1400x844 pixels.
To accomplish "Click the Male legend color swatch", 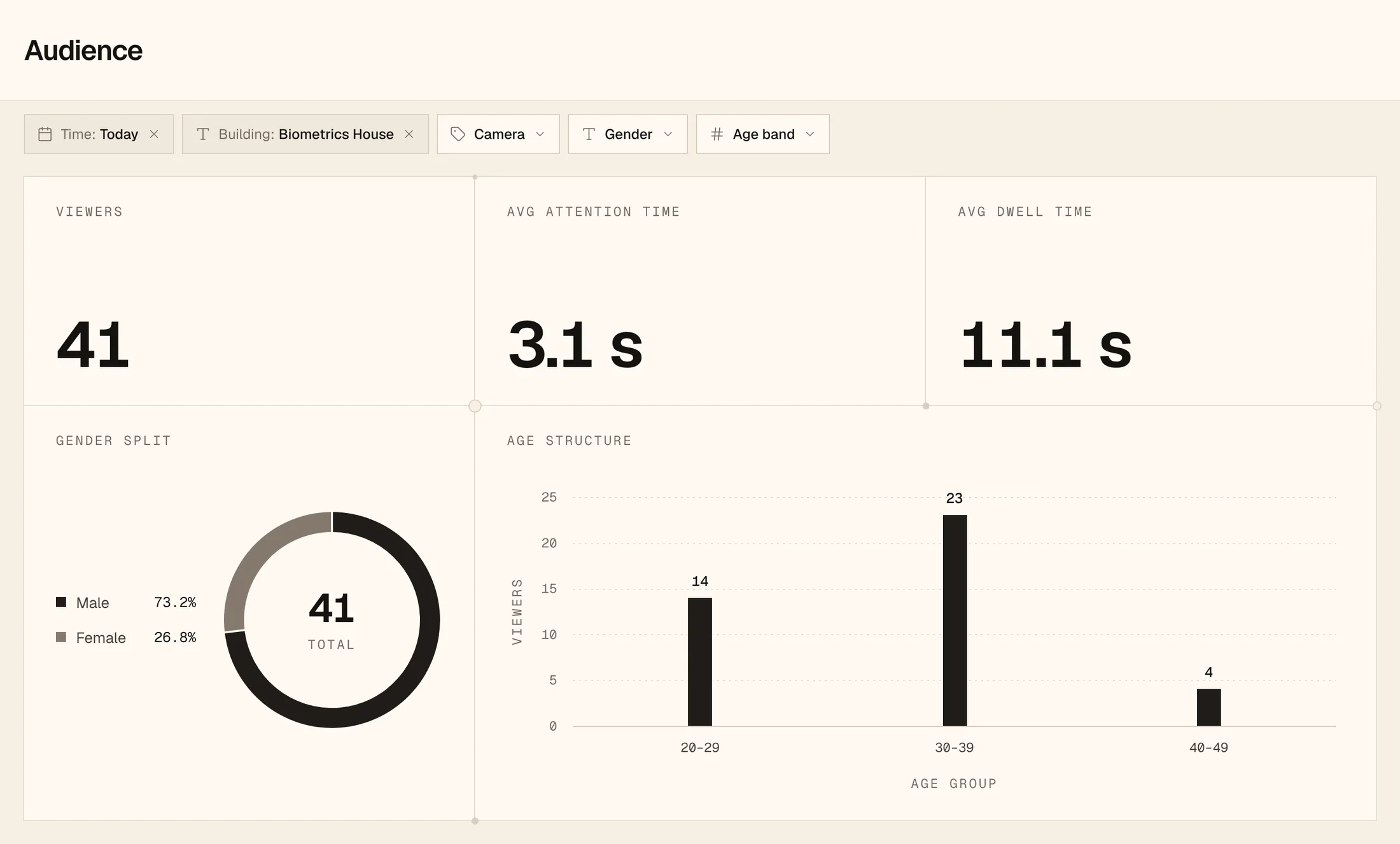I will [61, 602].
